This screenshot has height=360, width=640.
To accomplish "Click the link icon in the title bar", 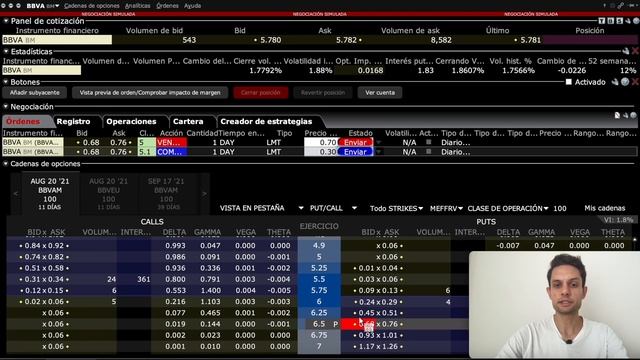I will click(620, 6).
